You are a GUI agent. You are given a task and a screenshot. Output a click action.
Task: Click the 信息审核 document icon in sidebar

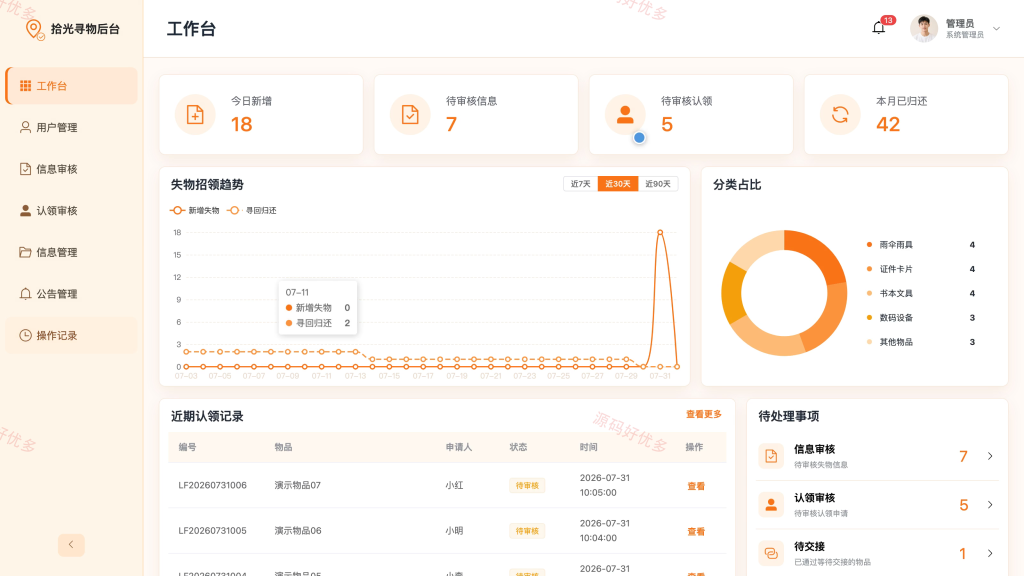[x=25, y=169]
